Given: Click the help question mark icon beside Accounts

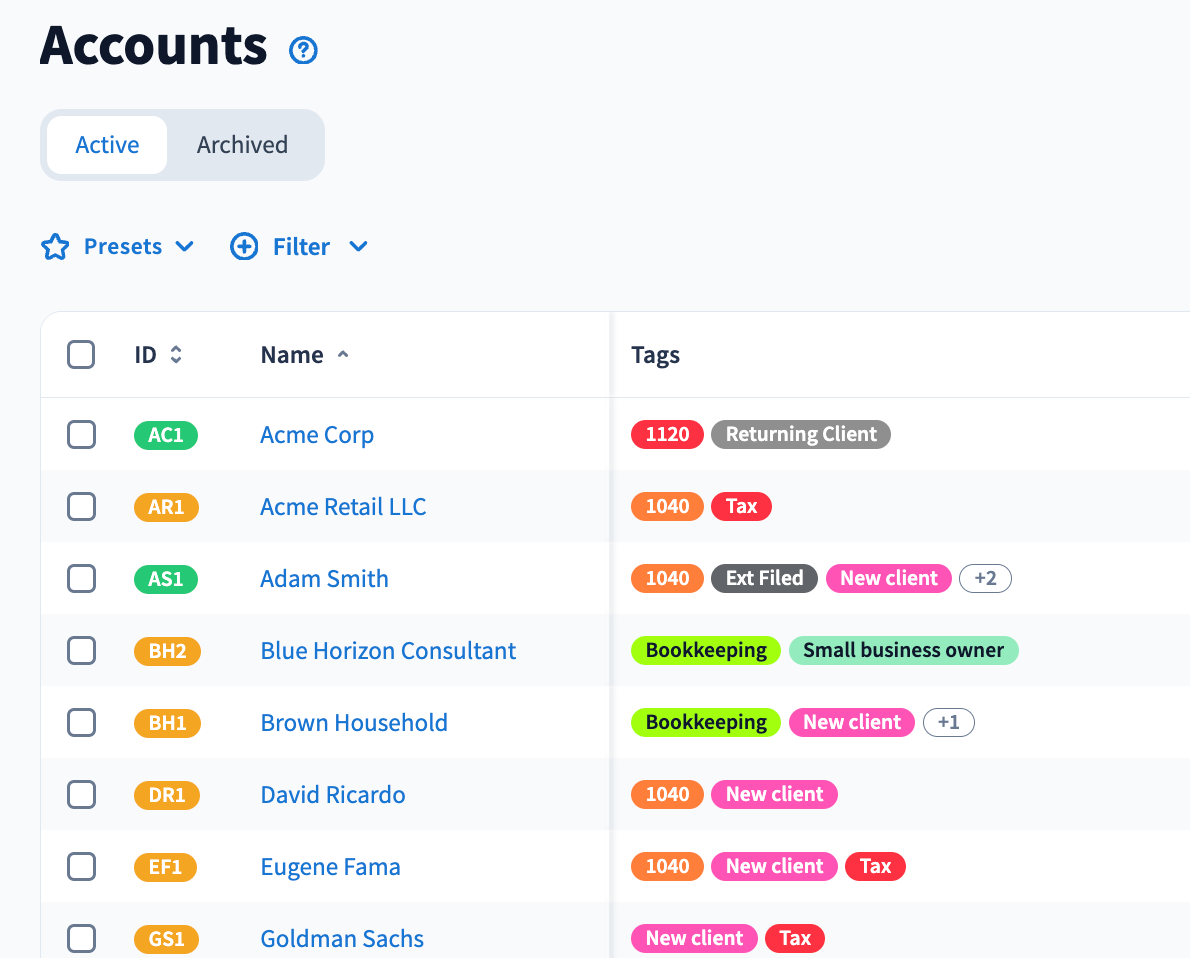Looking at the screenshot, I should (303, 50).
